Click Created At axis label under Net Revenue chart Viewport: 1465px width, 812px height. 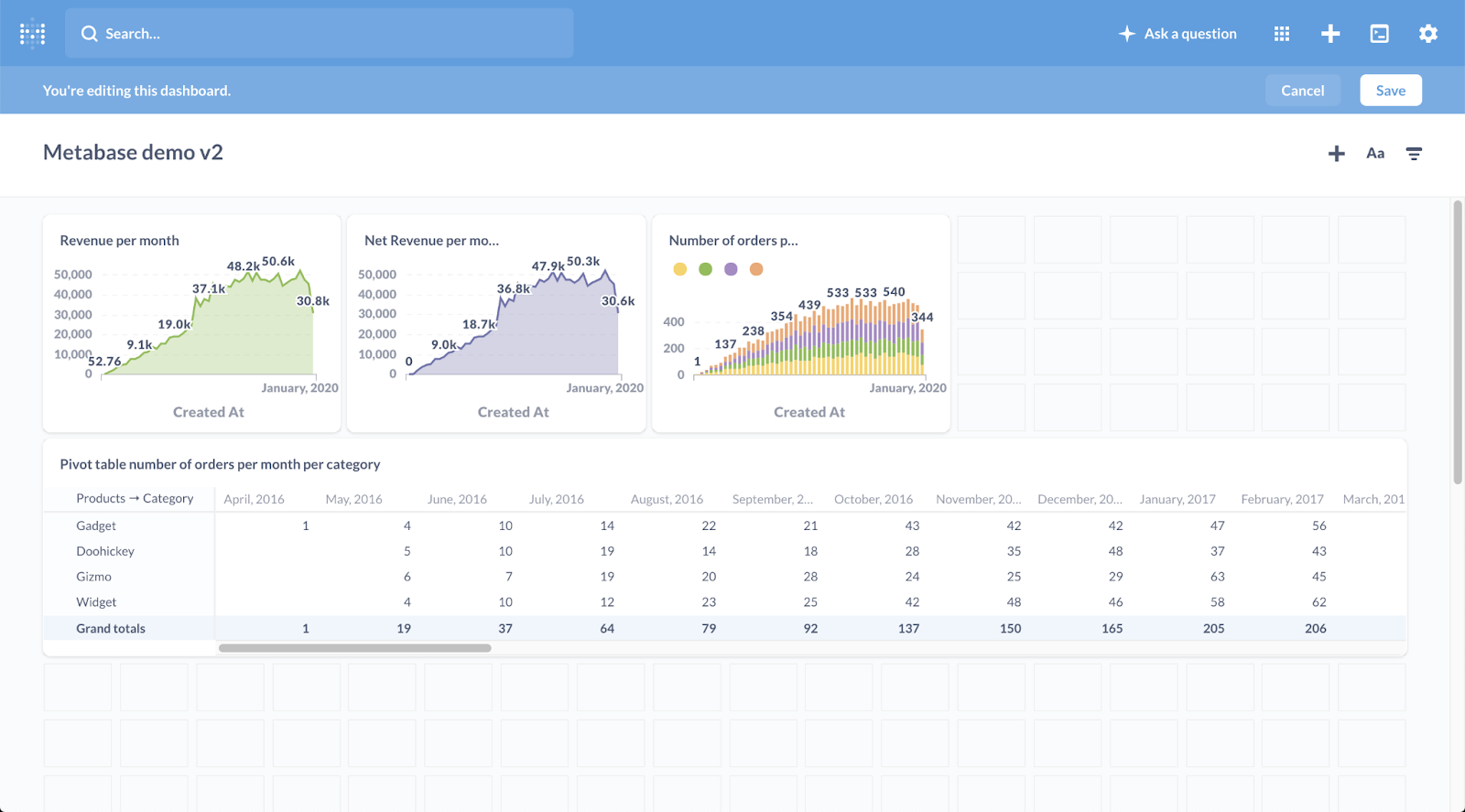513,412
